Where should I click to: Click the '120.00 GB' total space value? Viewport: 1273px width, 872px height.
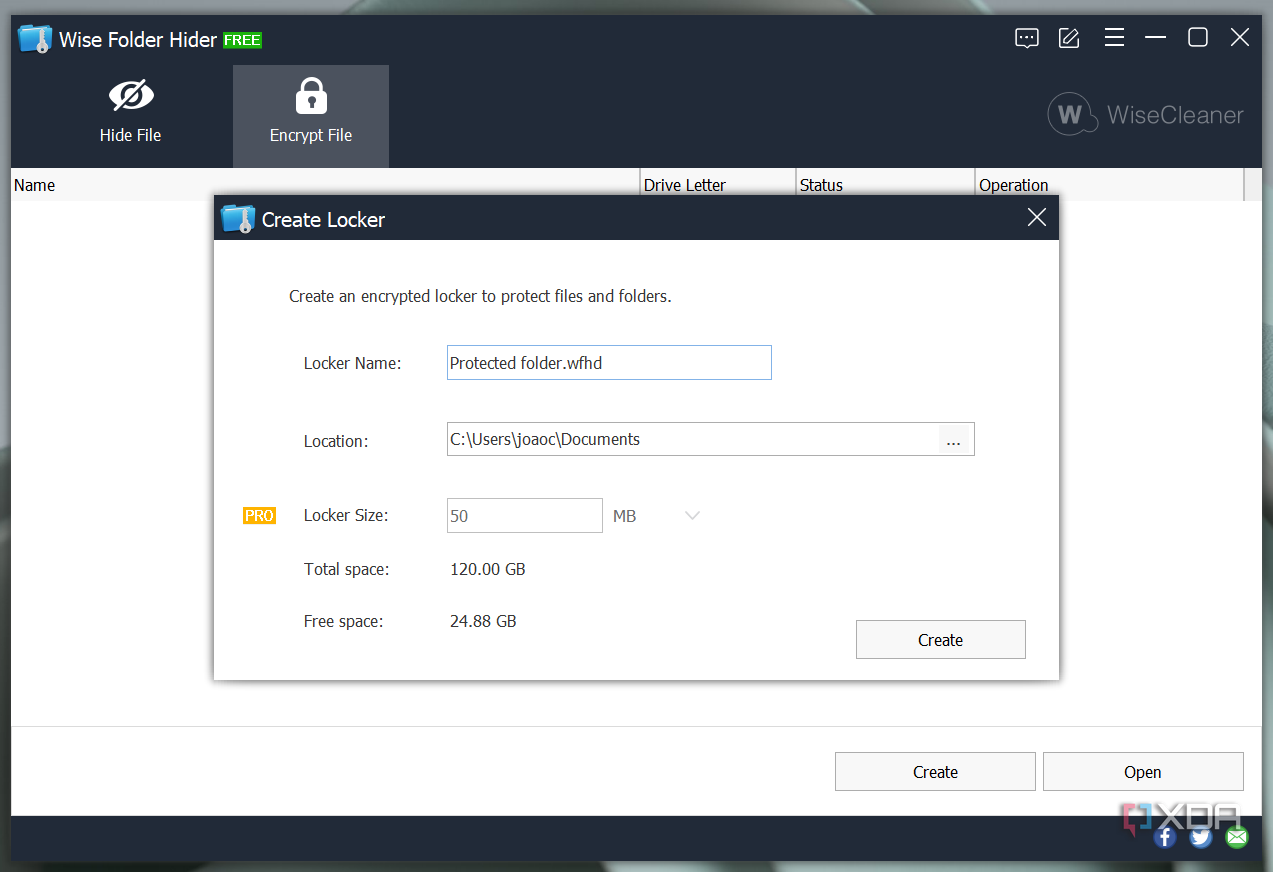(x=488, y=569)
